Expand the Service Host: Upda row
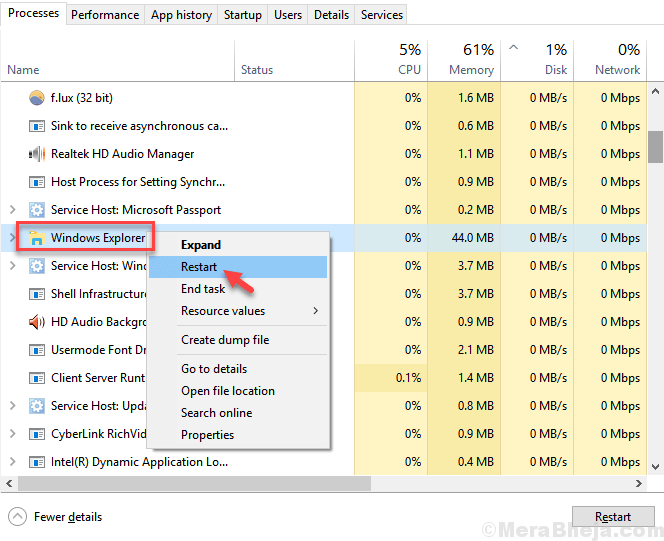The image size is (664, 541). pos(13,406)
